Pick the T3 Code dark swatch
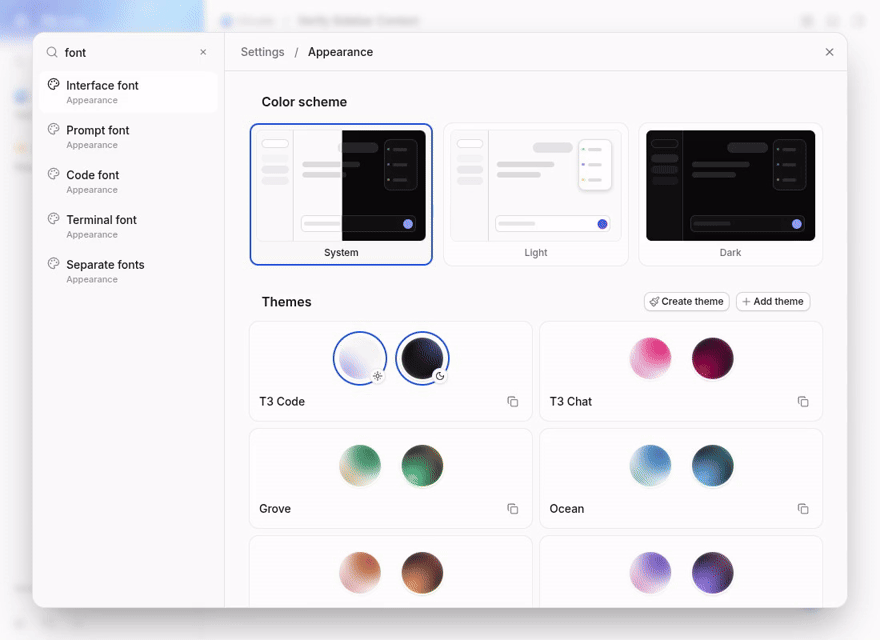 [x=422, y=358]
